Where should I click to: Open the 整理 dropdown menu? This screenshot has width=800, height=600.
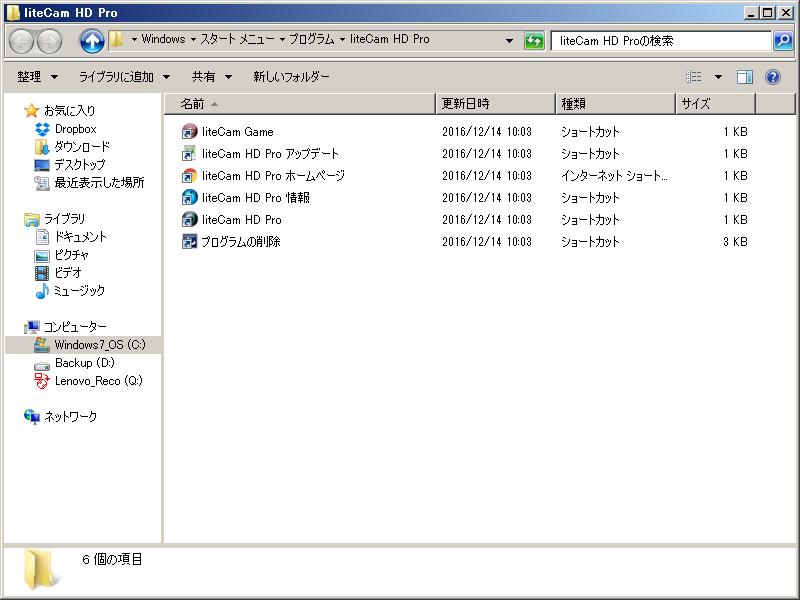(x=37, y=77)
